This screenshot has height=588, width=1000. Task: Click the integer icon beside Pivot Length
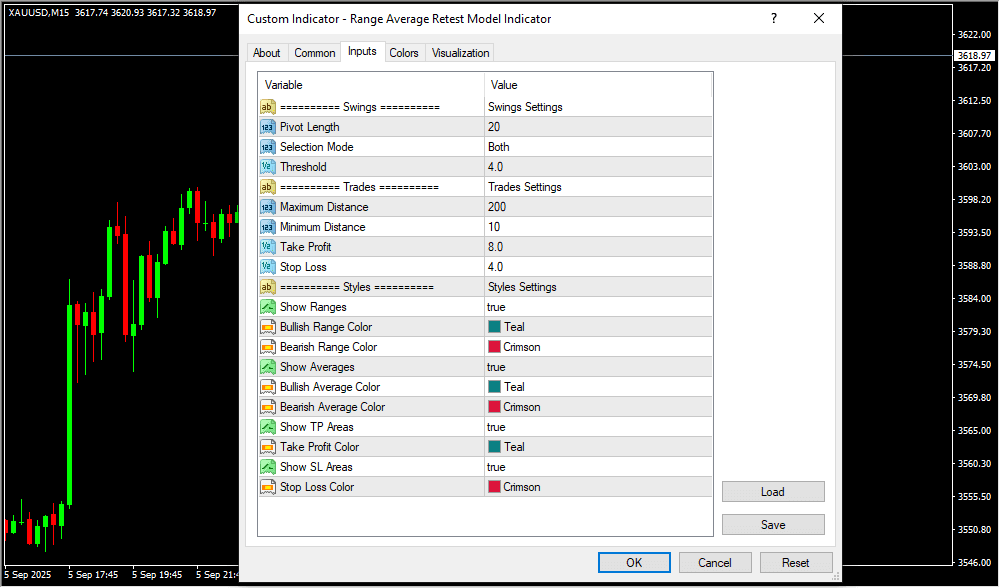[267, 127]
